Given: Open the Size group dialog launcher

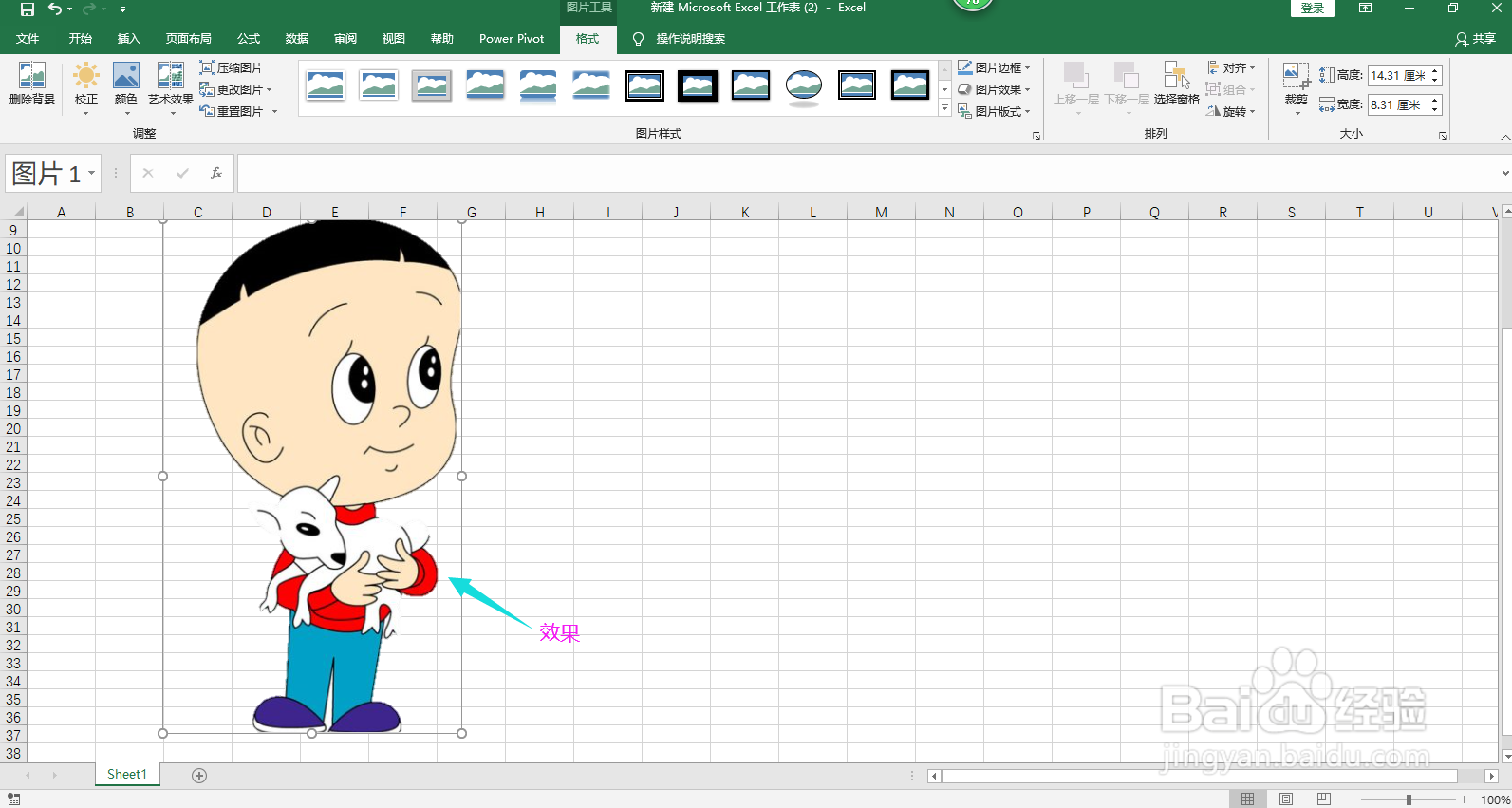Looking at the screenshot, I should point(1443,136).
